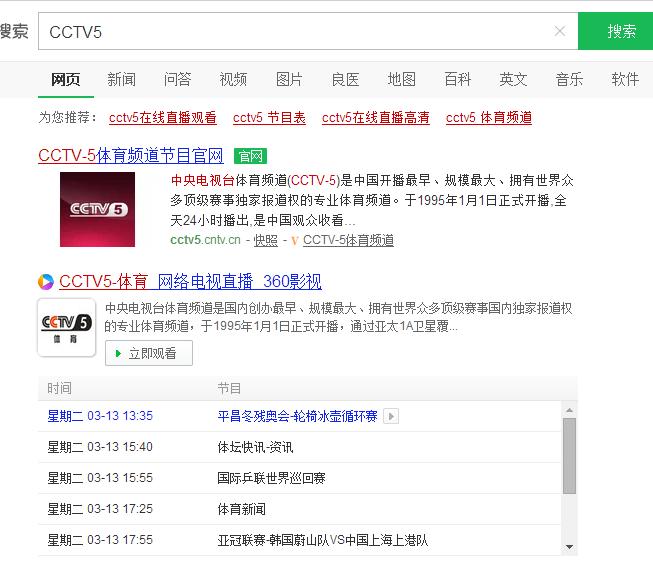
Task: Click the green 搜索 search button
Action: click(x=616, y=31)
